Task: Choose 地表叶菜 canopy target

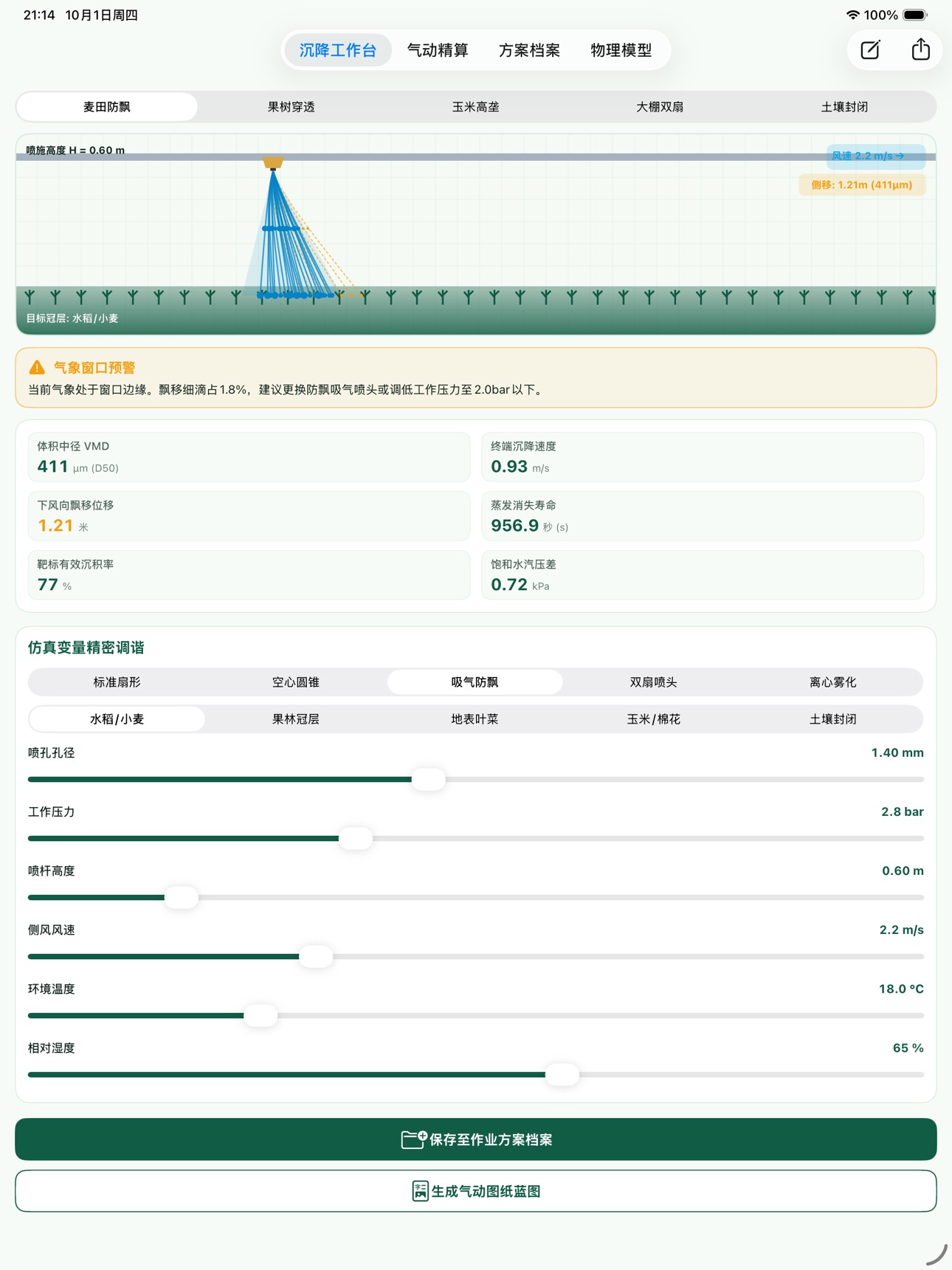Action: 475,719
